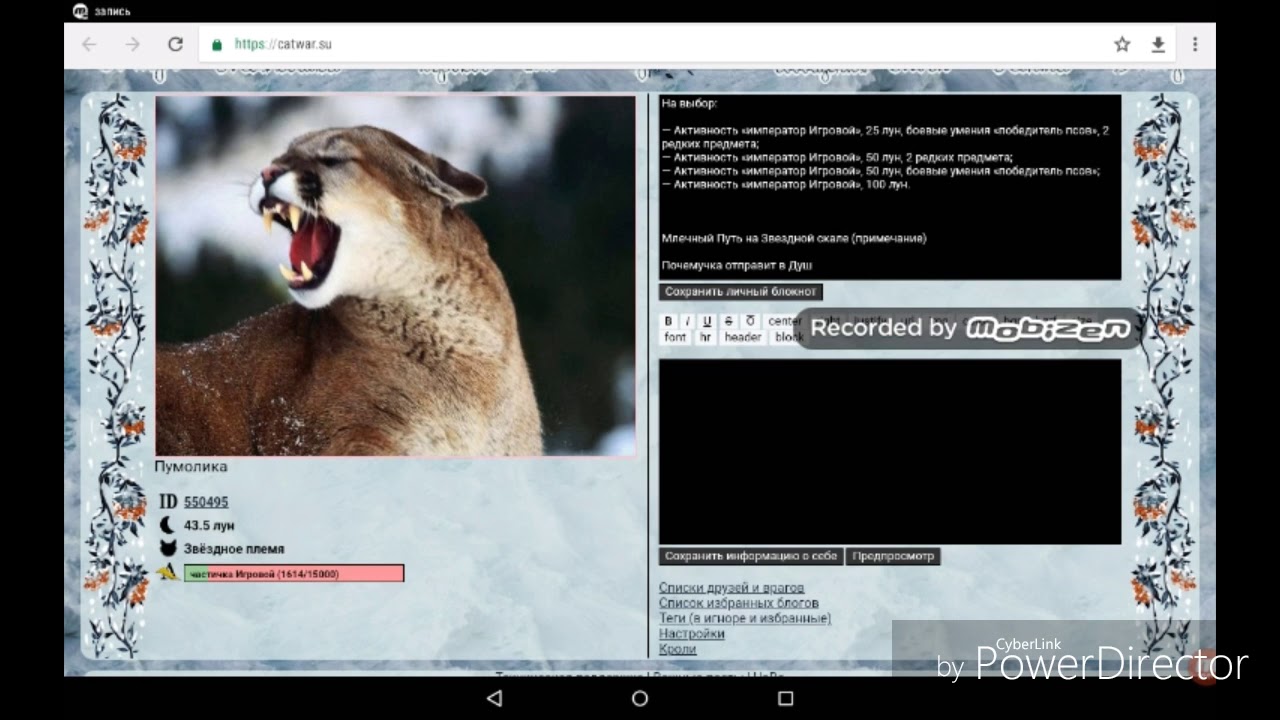Screen dimensions: 1280x720
Task: Bookmark this page with the star icon
Action: tap(1122, 44)
